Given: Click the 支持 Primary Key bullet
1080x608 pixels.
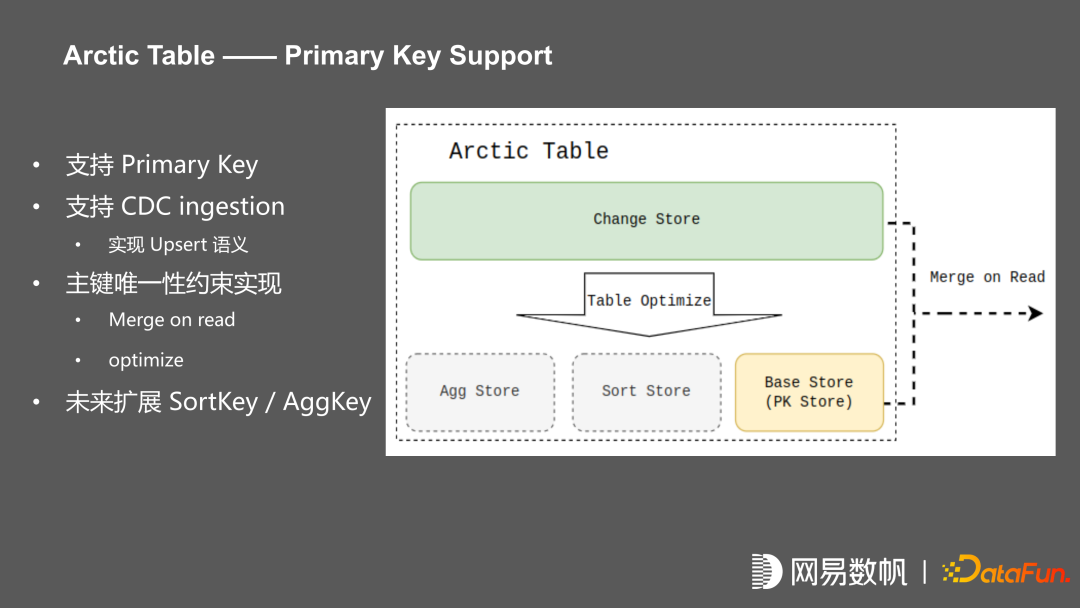Looking at the screenshot, I should pyautogui.click(x=162, y=165).
